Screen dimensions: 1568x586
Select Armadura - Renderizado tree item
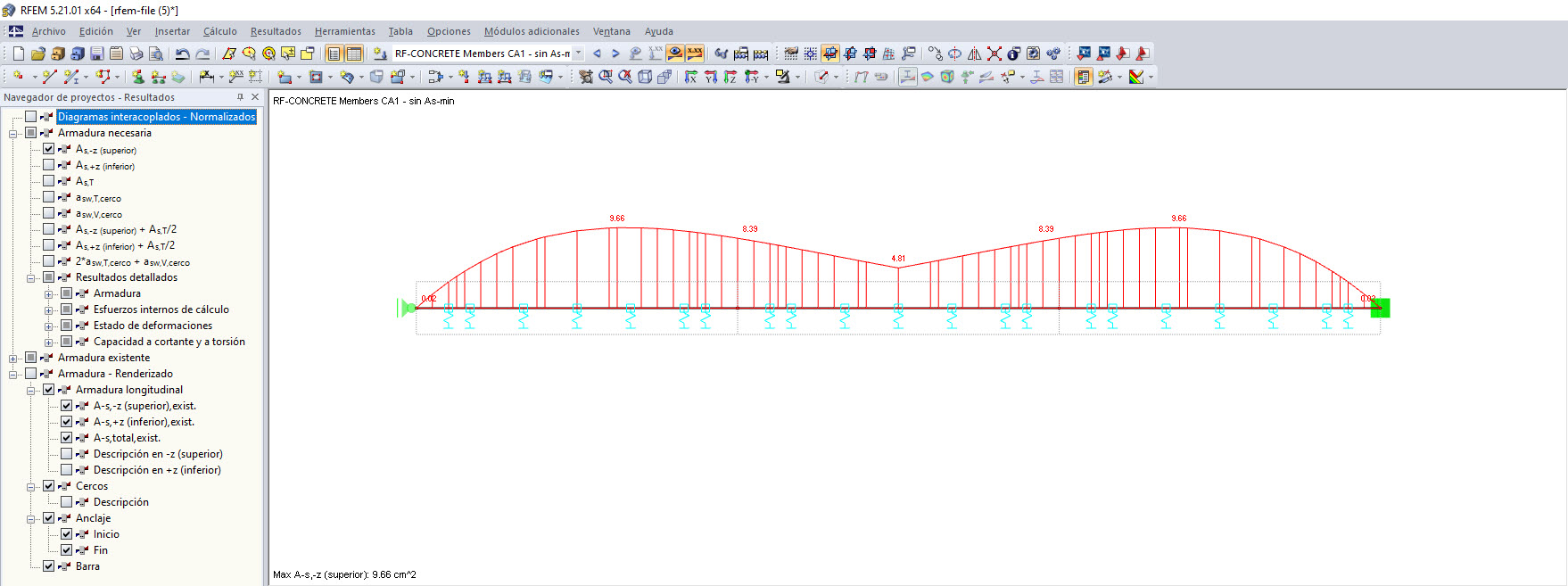(x=115, y=374)
